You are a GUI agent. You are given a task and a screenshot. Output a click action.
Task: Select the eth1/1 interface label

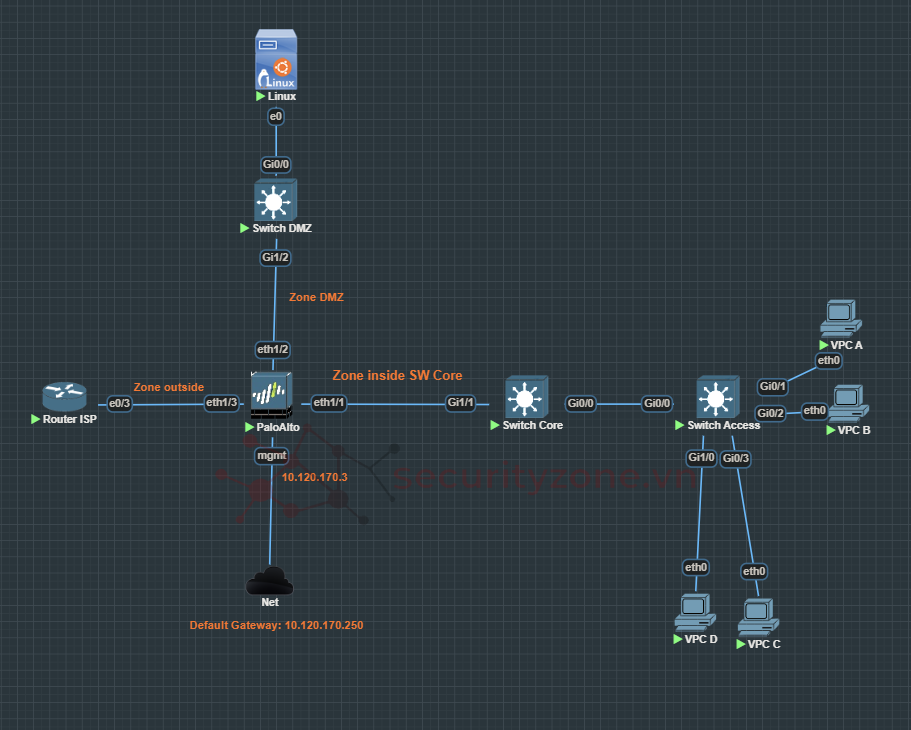coord(328,403)
